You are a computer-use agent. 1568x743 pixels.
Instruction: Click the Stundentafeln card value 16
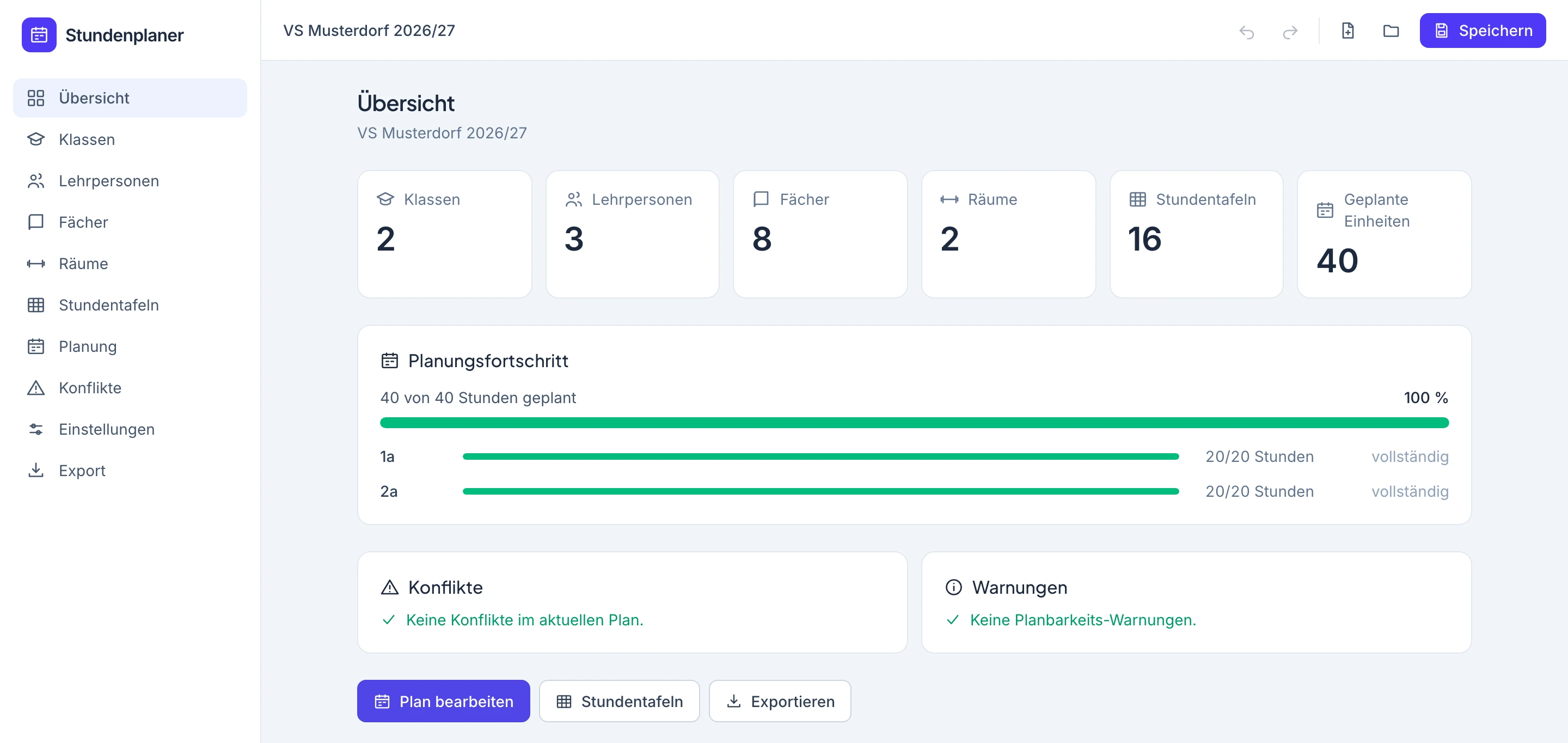coord(1145,239)
